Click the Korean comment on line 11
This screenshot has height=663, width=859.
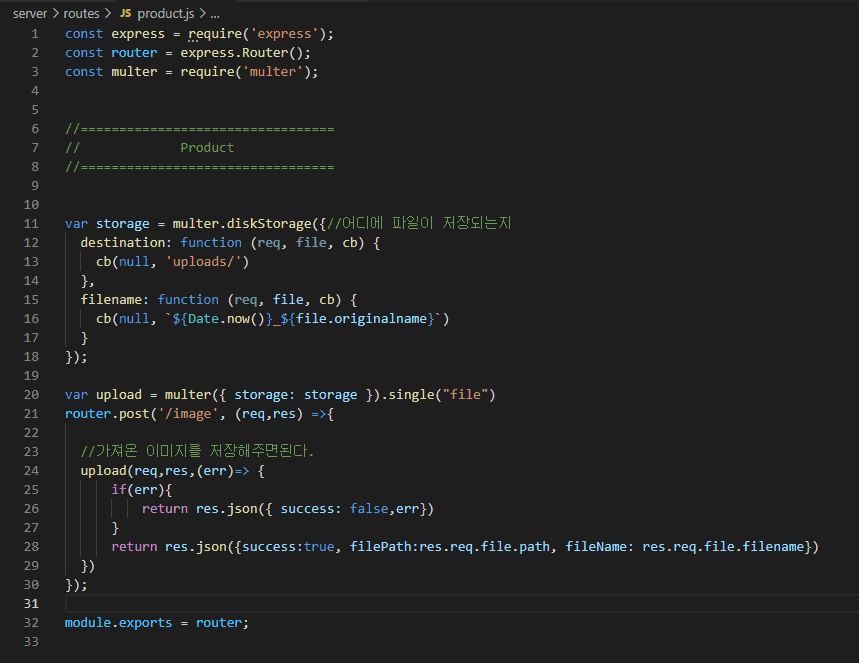tap(419, 224)
